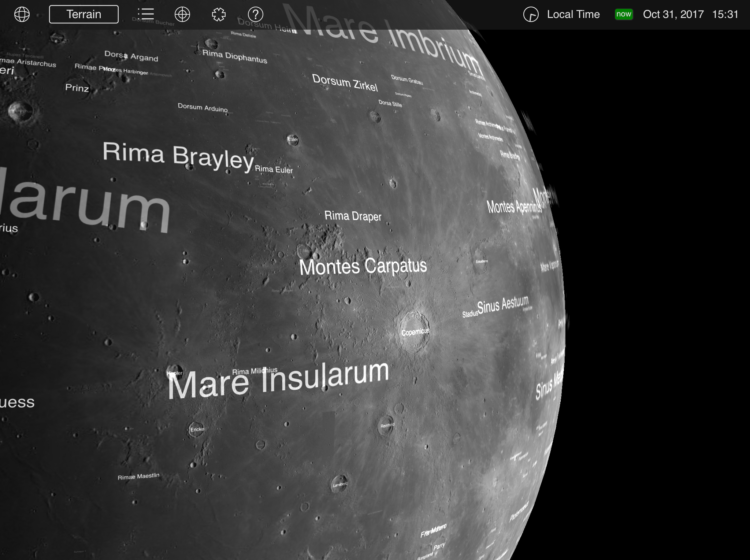
Task: Select the Stadius label
Action: coord(470,314)
